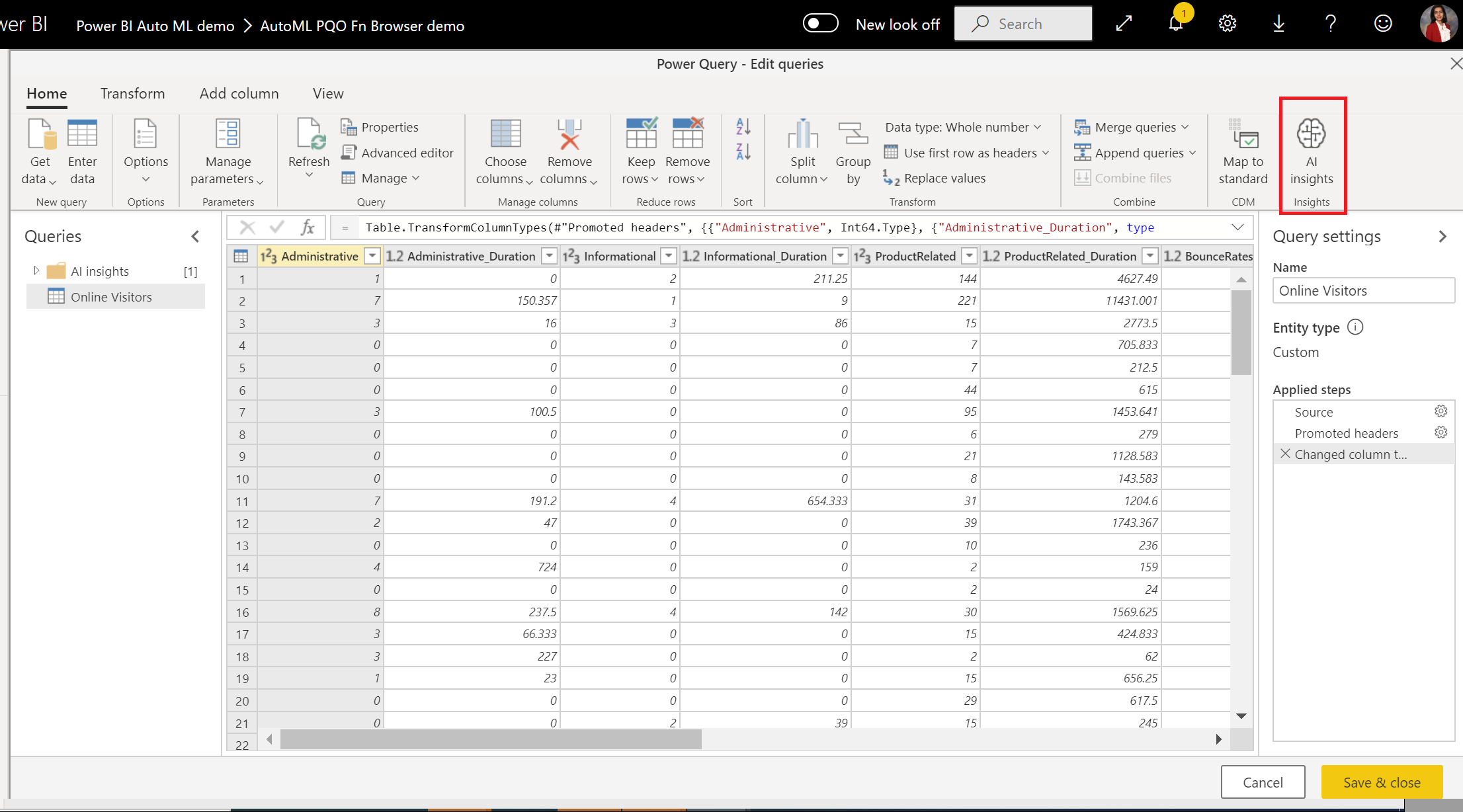The image size is (1463, 812).
Task: Open the Advanced editor
Action: click(397, 153)
